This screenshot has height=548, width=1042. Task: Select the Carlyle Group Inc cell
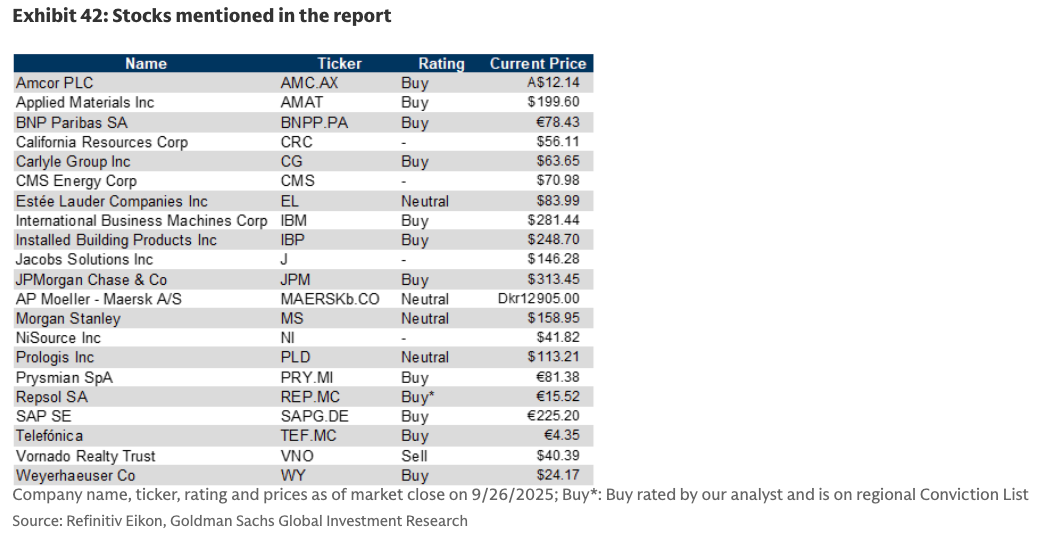pyautogui.click(x=73, y=161)
